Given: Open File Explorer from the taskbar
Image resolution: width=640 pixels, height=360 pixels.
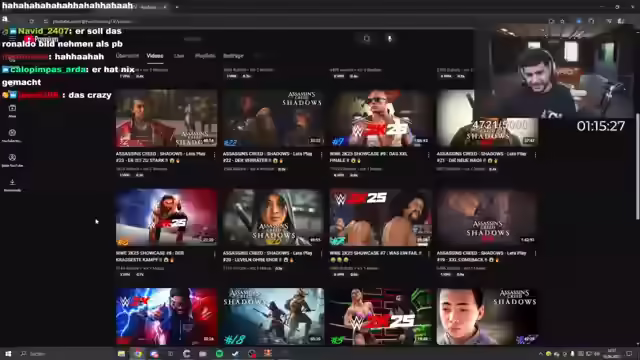Looking at the screenshot, I should point(121,353).
